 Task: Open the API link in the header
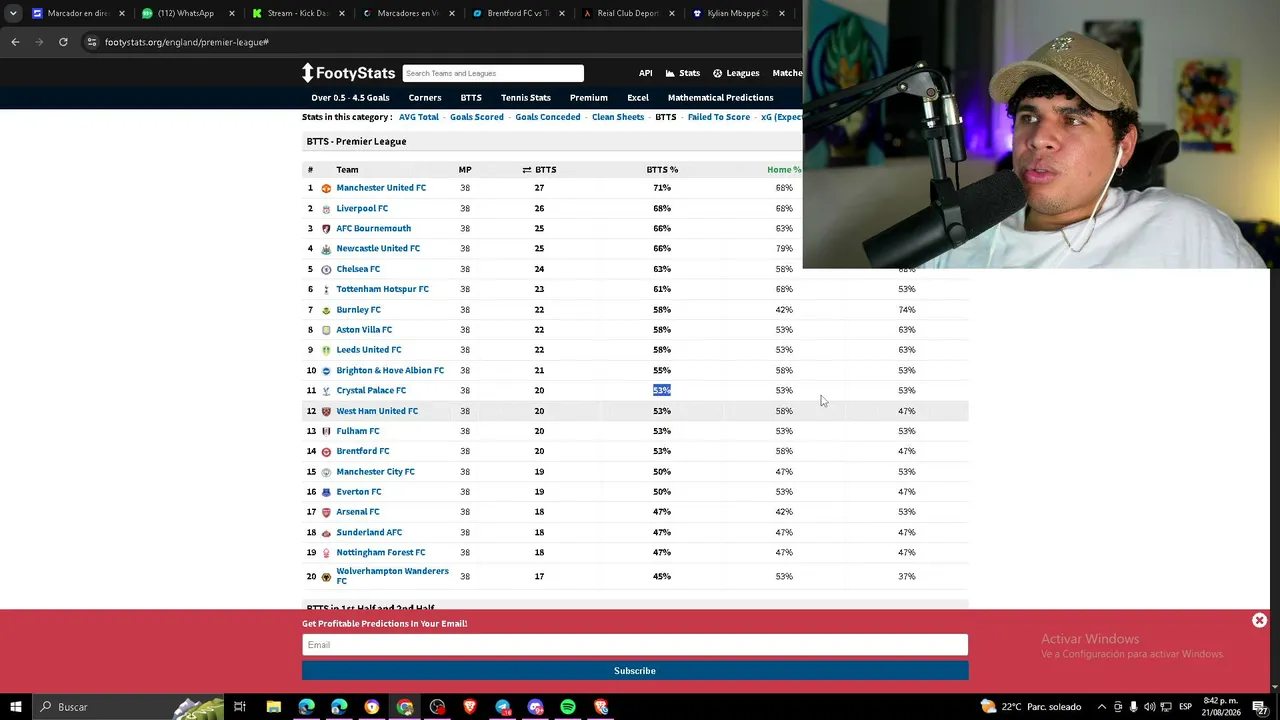[646, 73]
